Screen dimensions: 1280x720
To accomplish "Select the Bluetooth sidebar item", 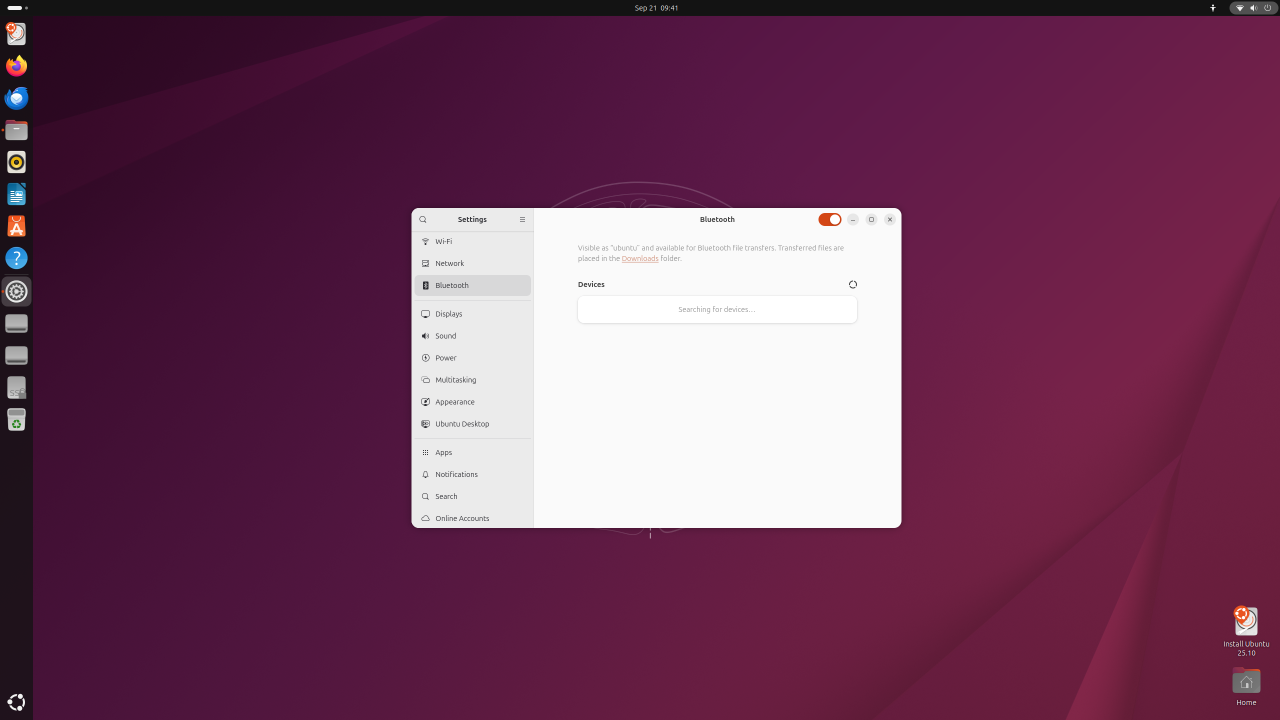I will [x=472, y=285].
